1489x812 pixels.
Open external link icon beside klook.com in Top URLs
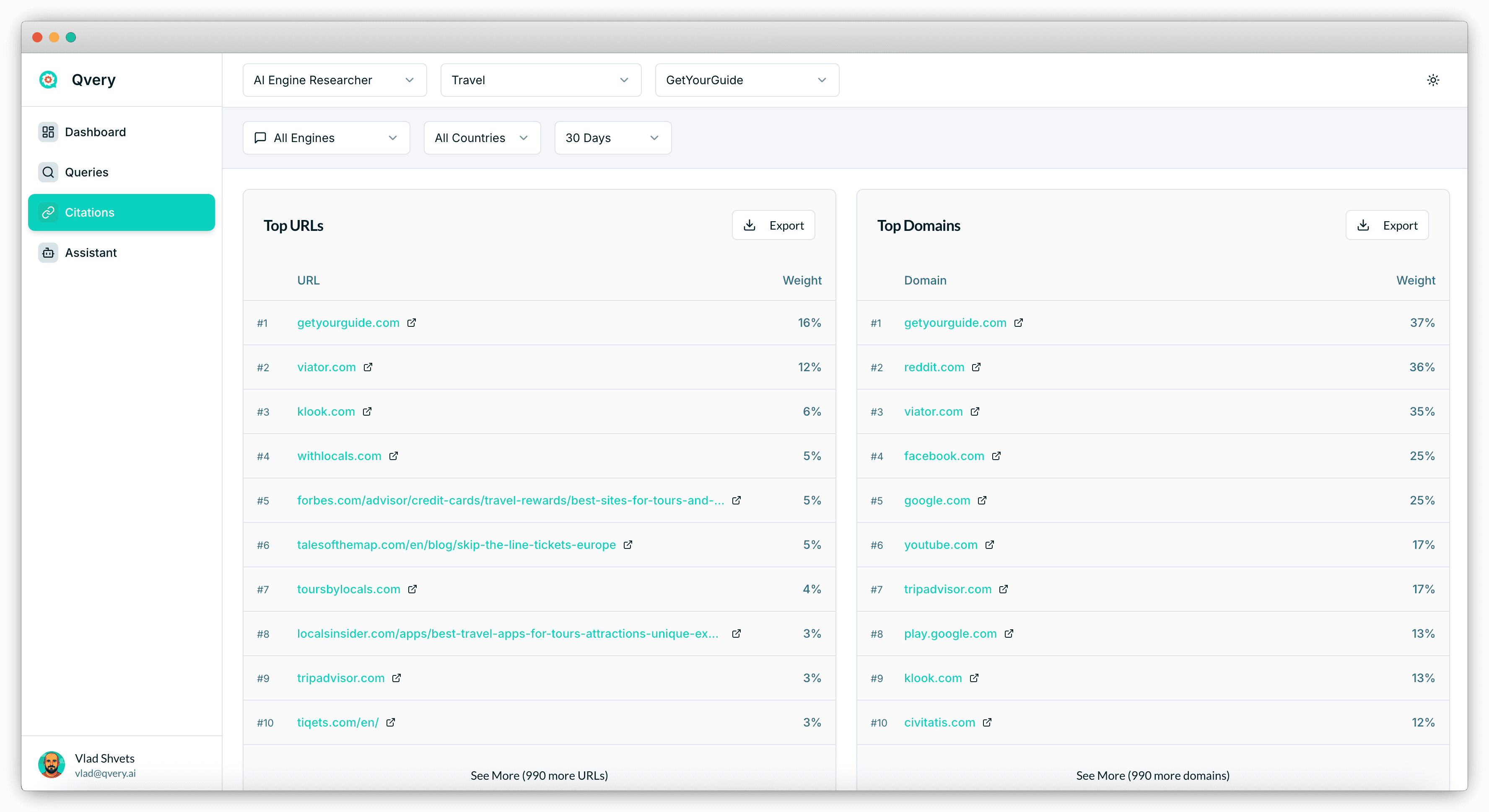367,411
